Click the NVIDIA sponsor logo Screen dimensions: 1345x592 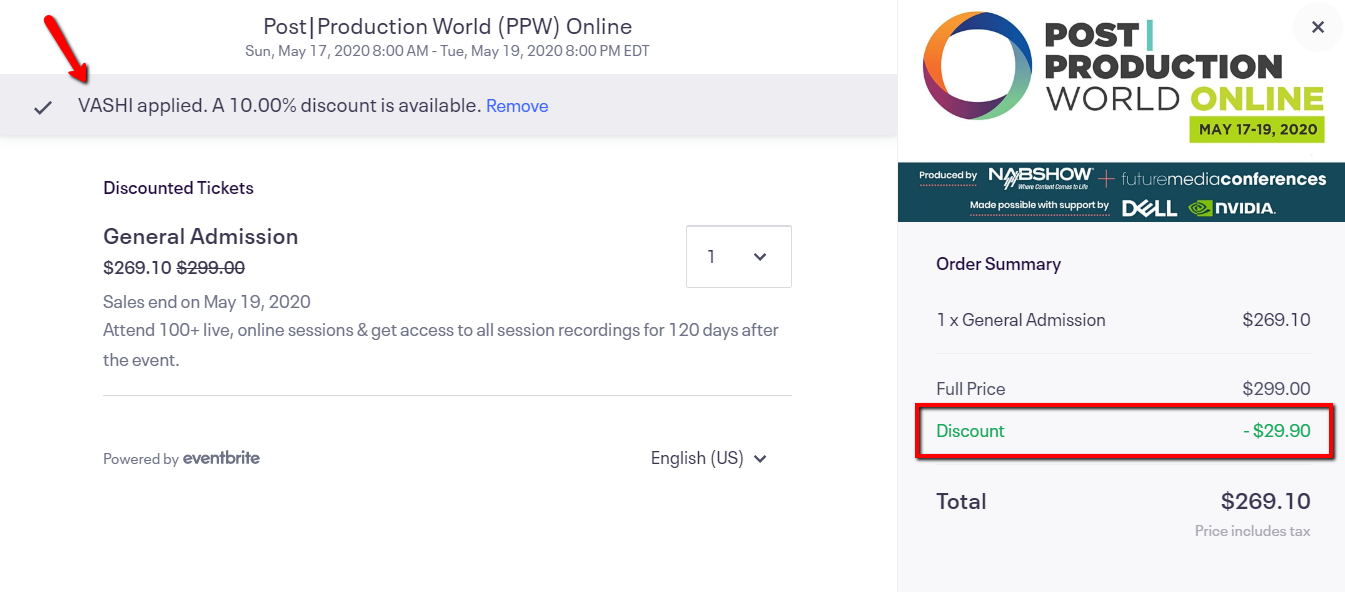(x=1231, y=208)
